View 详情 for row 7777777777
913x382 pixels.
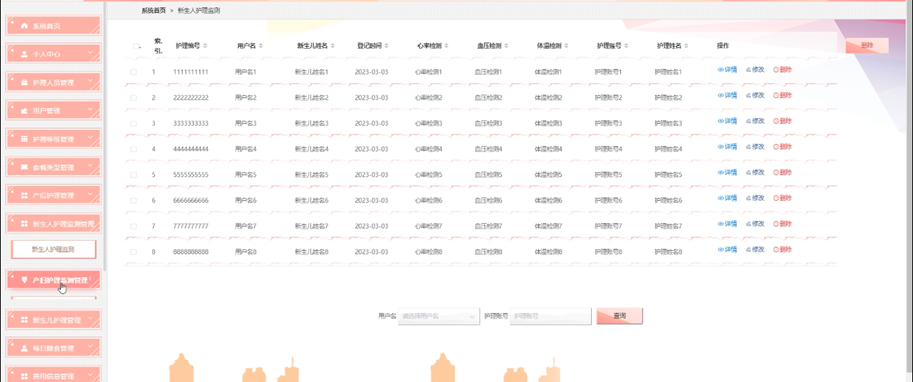727,224
